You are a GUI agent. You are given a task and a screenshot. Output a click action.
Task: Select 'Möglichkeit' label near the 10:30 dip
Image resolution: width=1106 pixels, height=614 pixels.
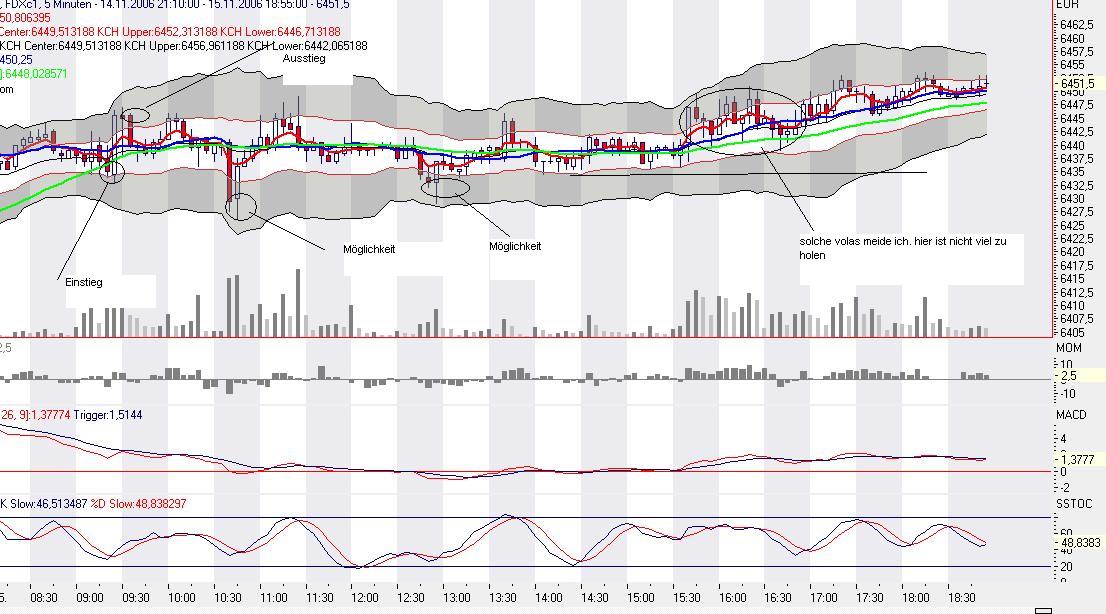click(369, 249)
